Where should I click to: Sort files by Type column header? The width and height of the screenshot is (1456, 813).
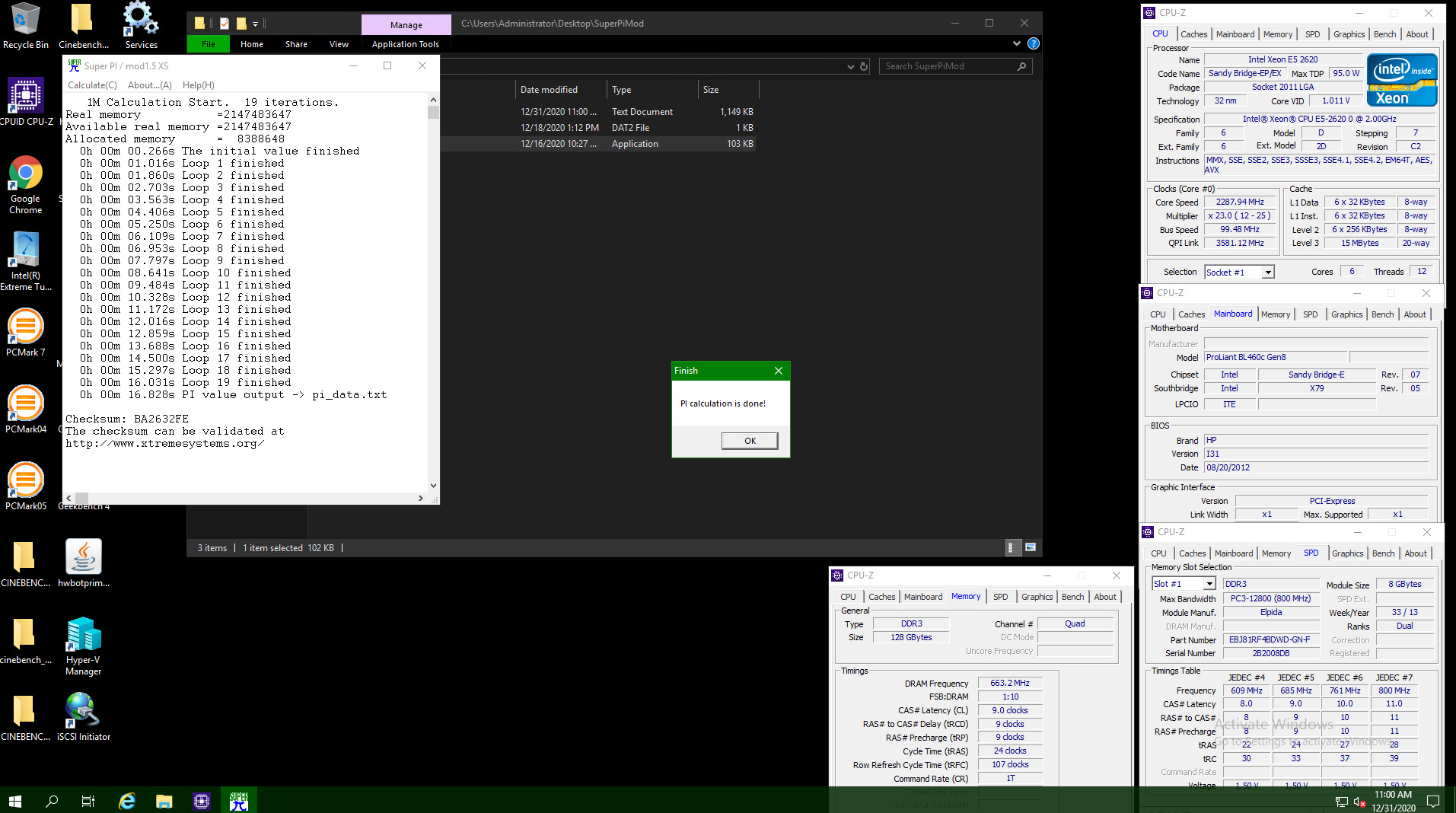click(x=652, y=90)
